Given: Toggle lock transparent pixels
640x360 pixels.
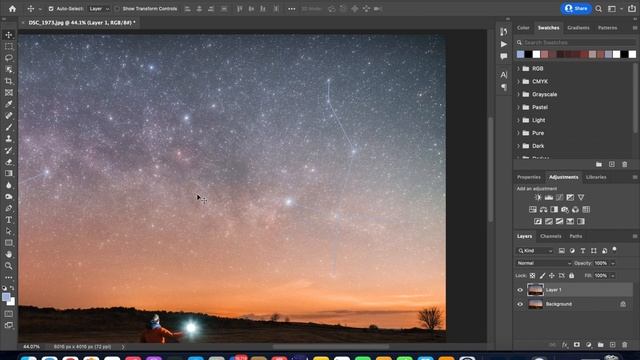Looking at the screenshot, I should (532, 276).
